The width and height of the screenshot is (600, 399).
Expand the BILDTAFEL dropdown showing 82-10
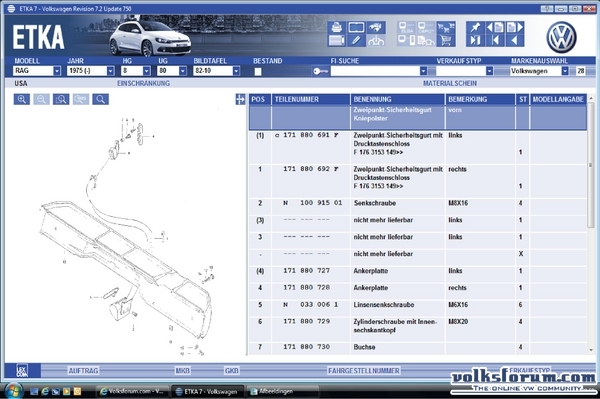(236, 71)
